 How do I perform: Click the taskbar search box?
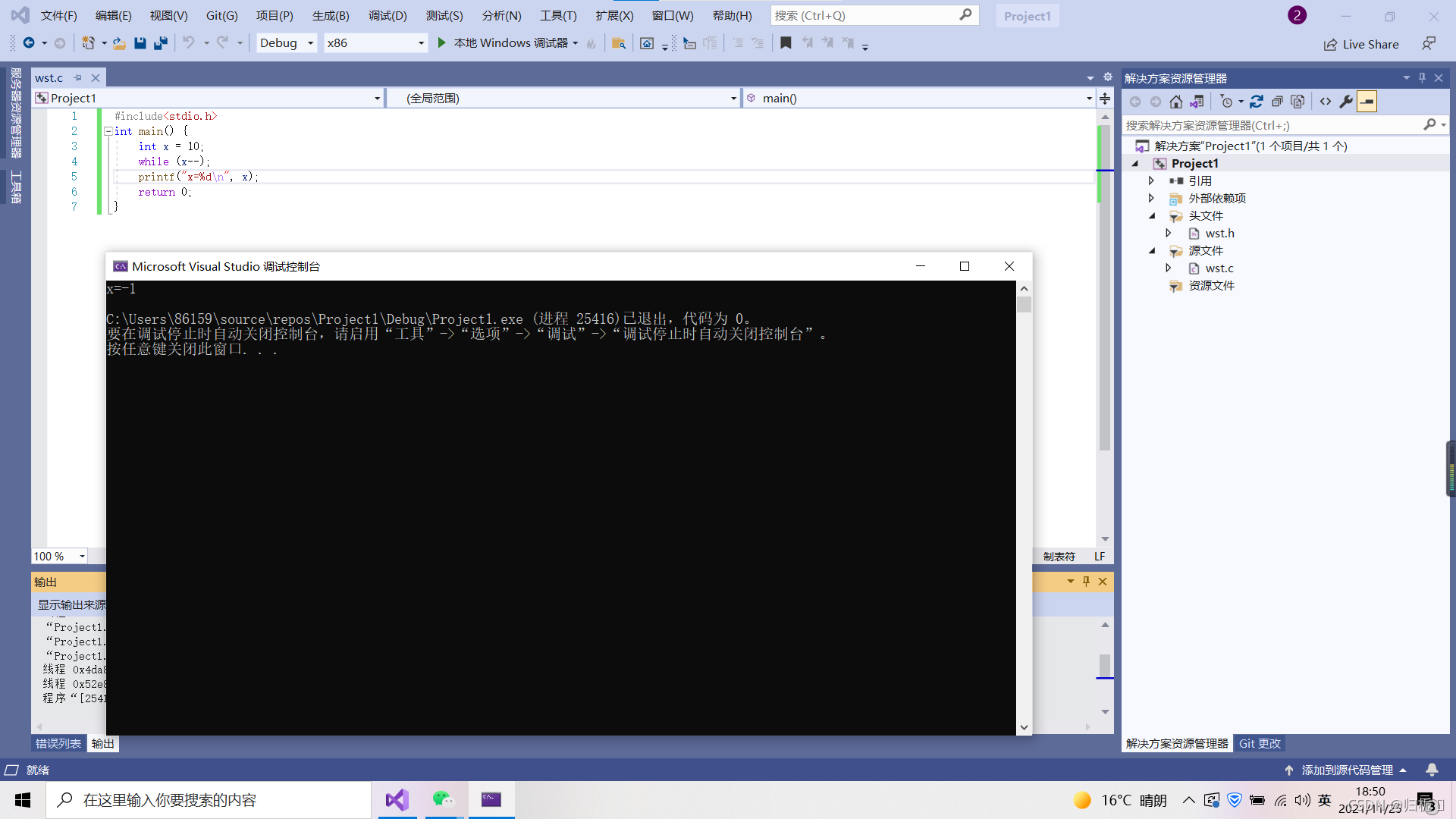209,800
